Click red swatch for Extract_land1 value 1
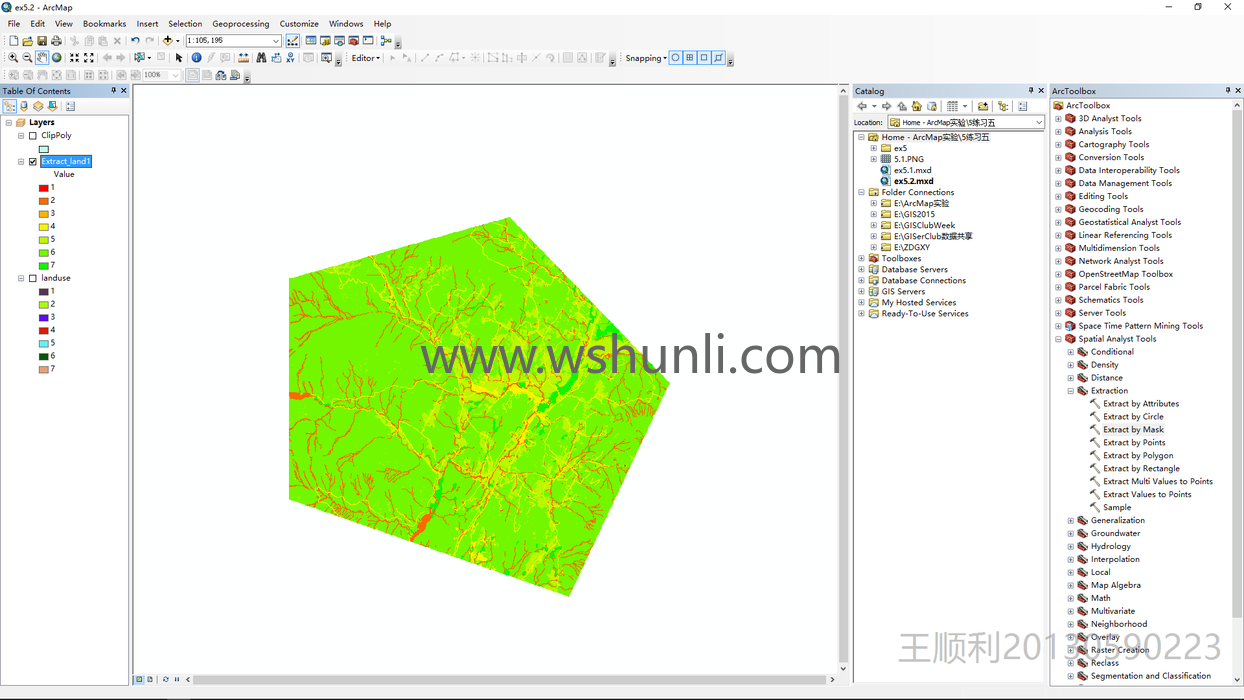1244x700 pixels. tap(44, 187)
